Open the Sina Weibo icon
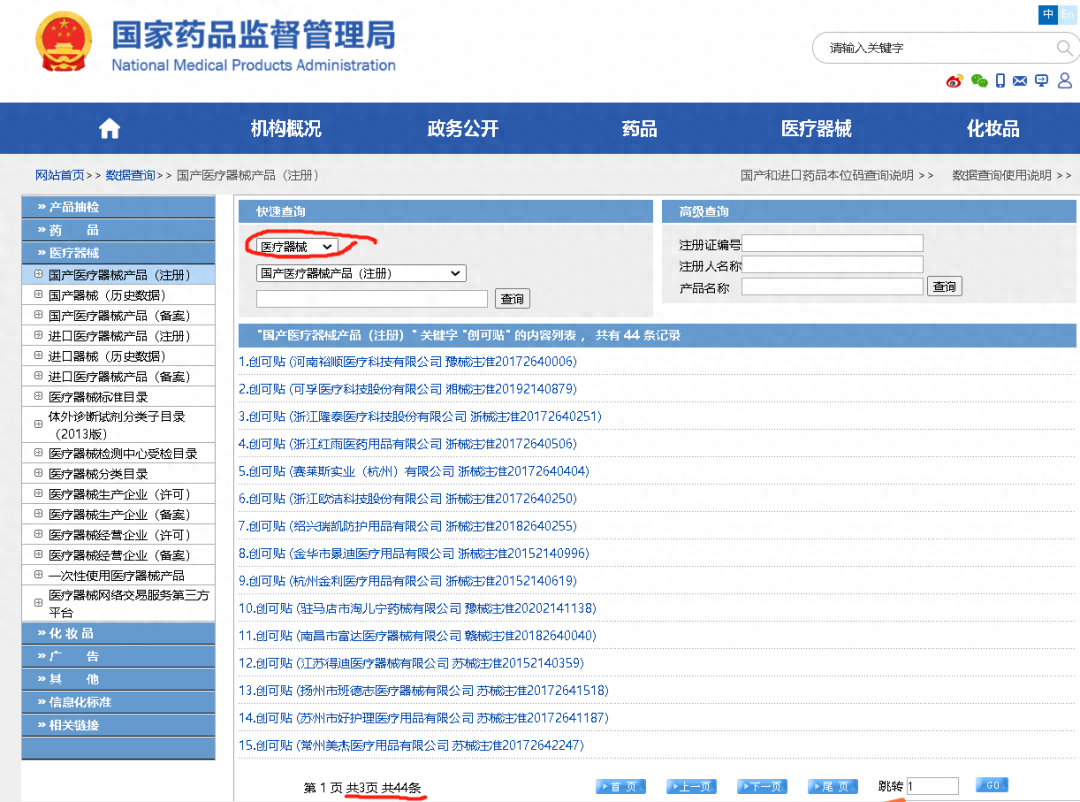Viewport: 1080px width, 802px height. [953, 80]
